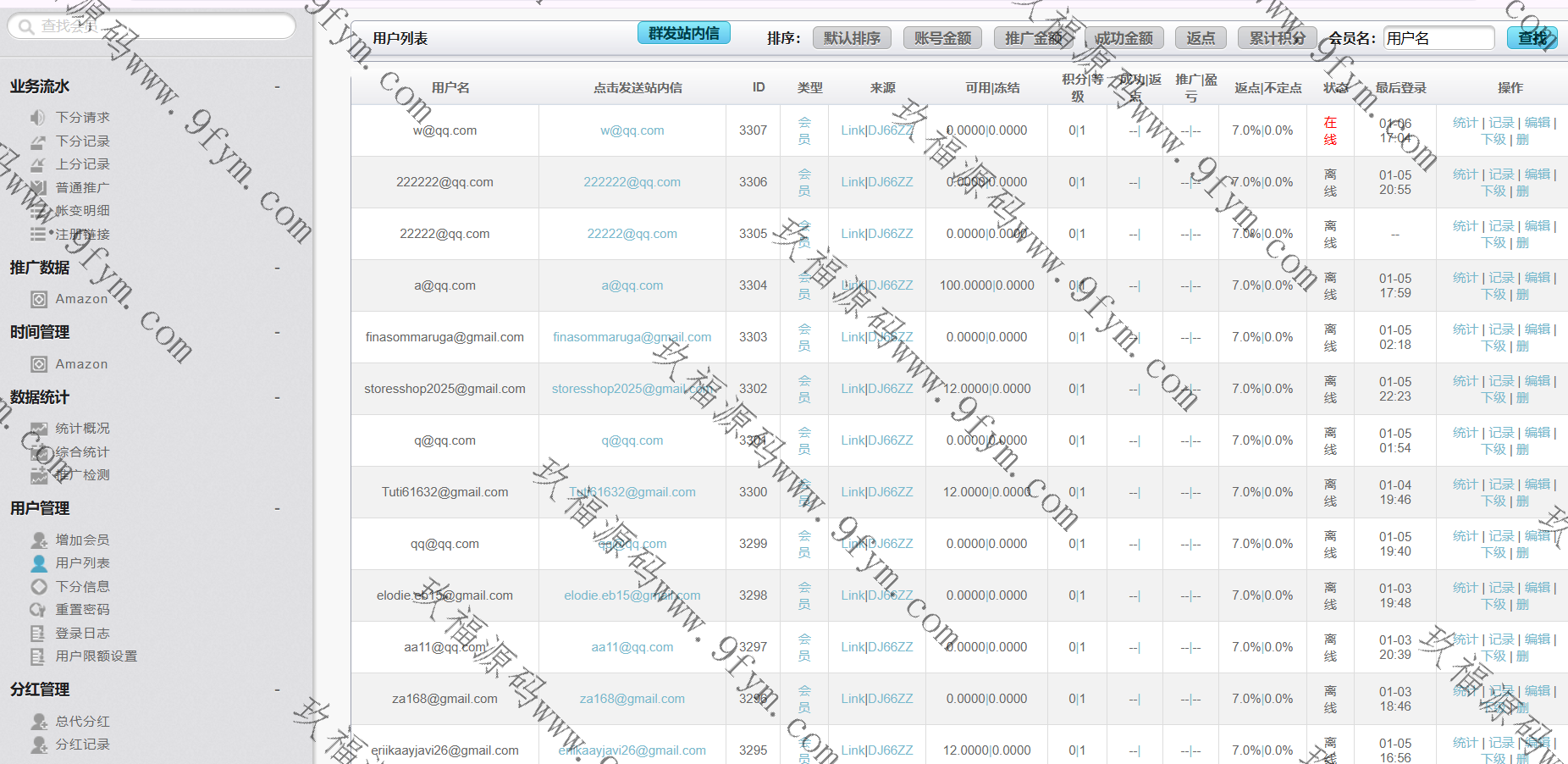Click the add-member icon beside 增加会员

tap(39, 540)
